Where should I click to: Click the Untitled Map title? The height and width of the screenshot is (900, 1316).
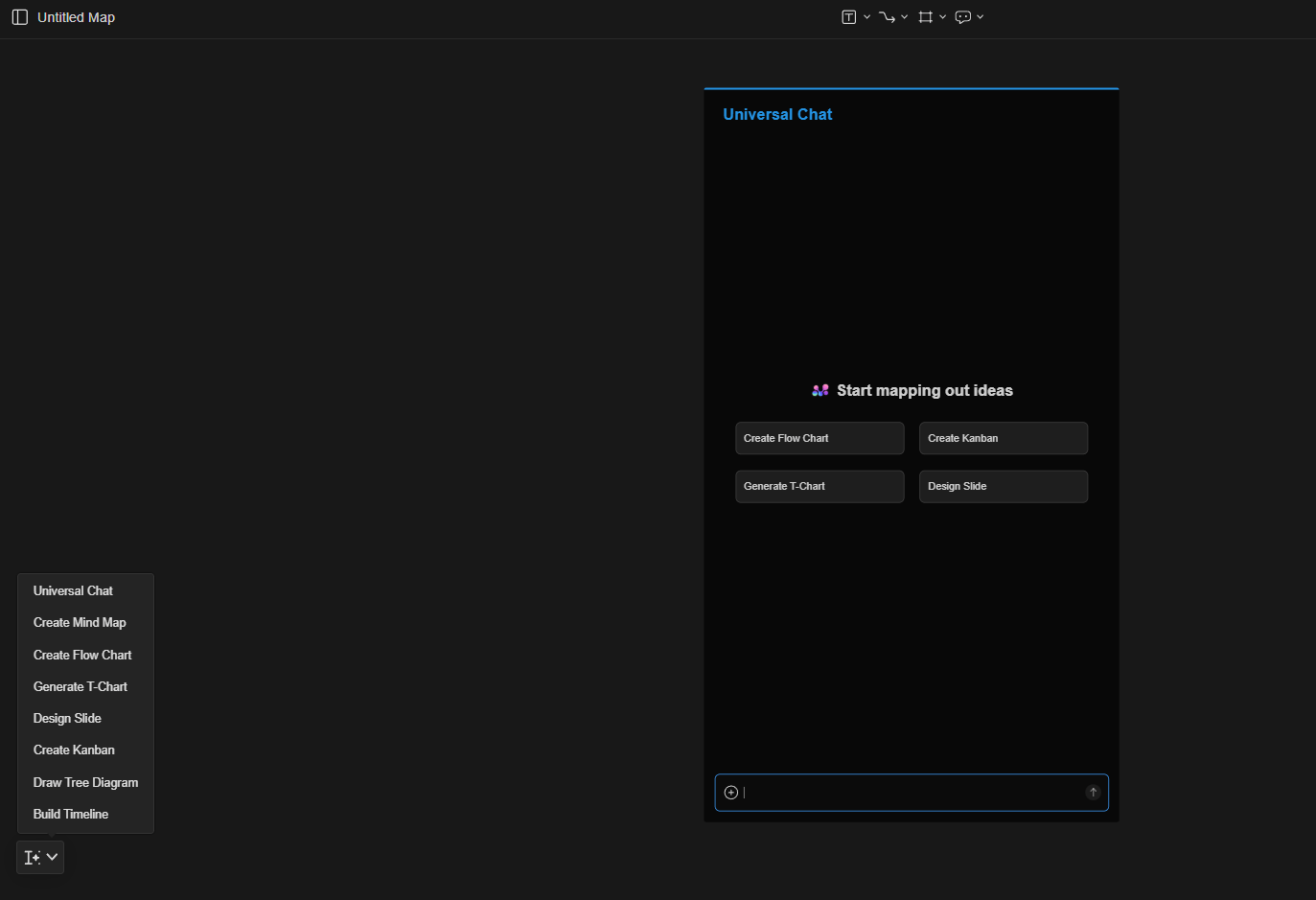coord(76,17)
